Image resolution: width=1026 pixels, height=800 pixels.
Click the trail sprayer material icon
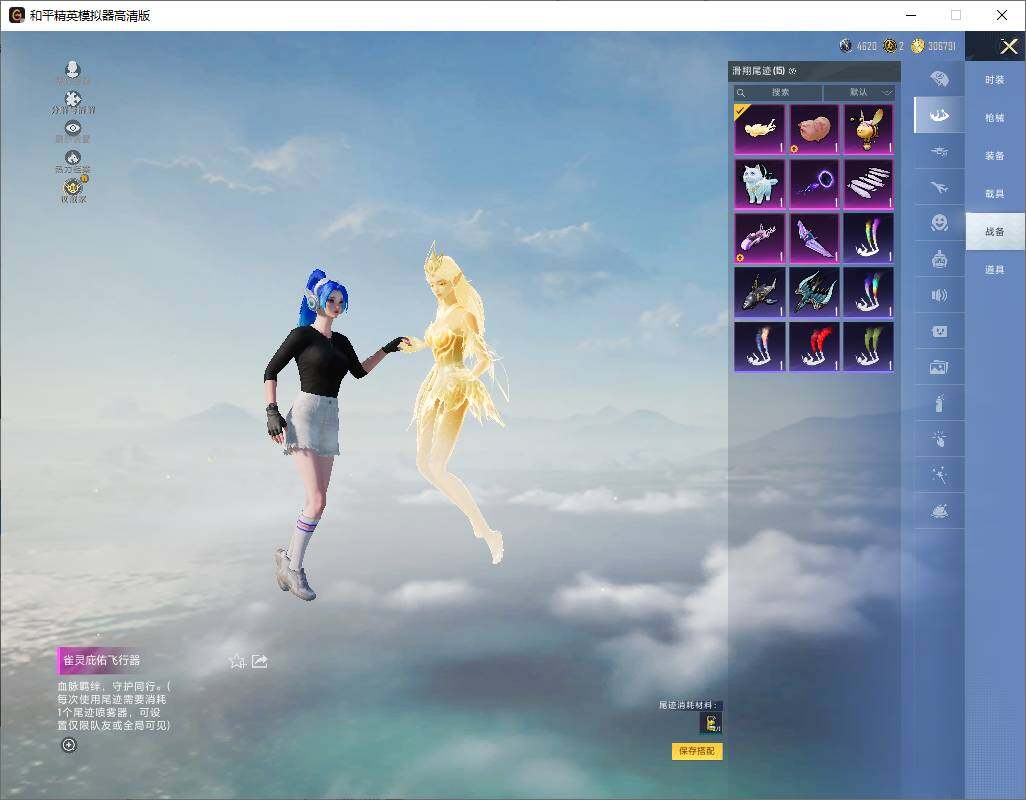(x=711, y=723)
